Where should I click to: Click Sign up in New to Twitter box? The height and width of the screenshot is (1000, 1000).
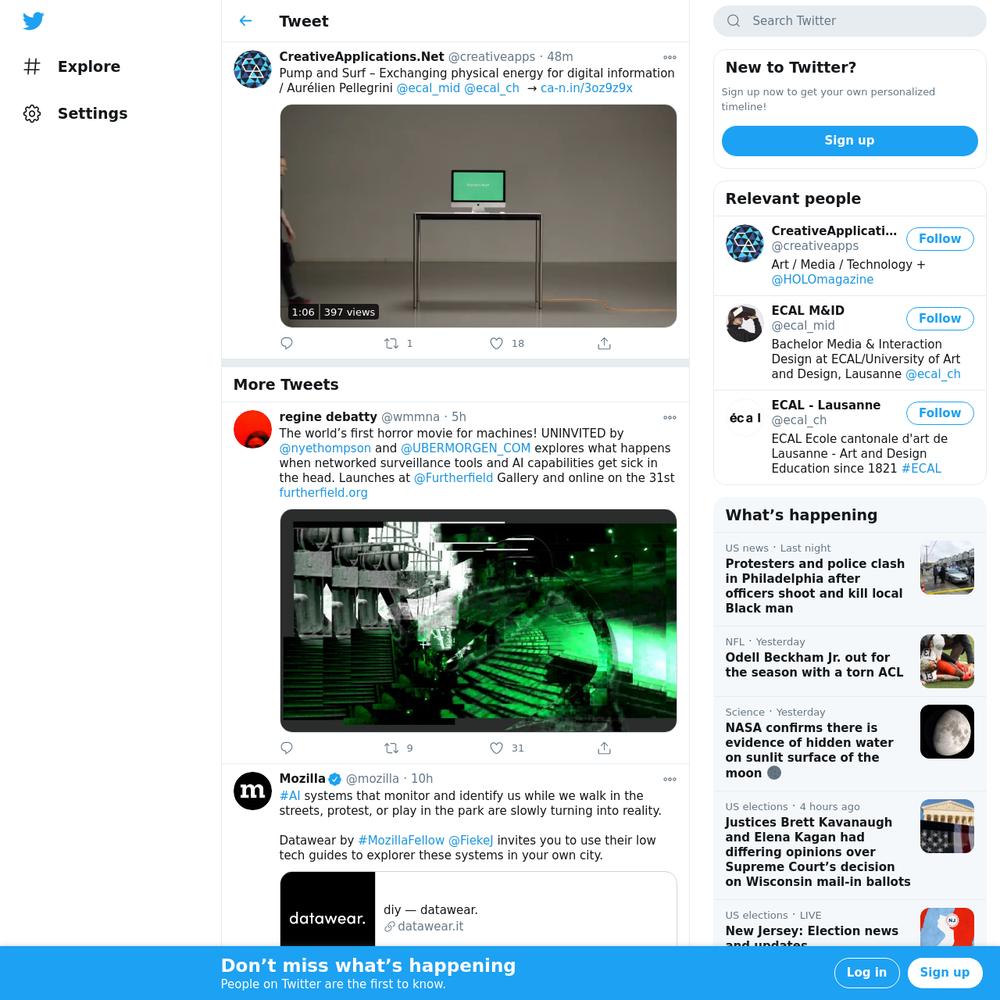click(849, 140)
